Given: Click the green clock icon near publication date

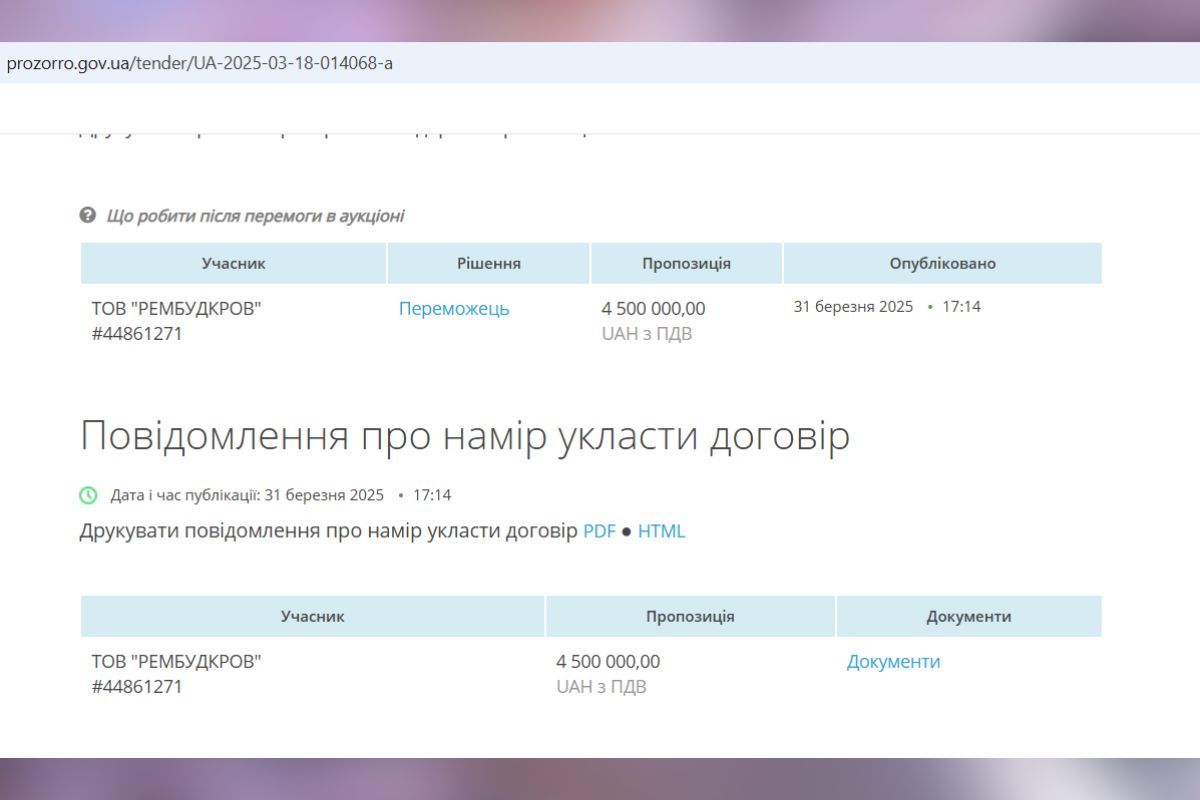Looking at the screenshot, I should pyautogui.click(x=88, y=495).
